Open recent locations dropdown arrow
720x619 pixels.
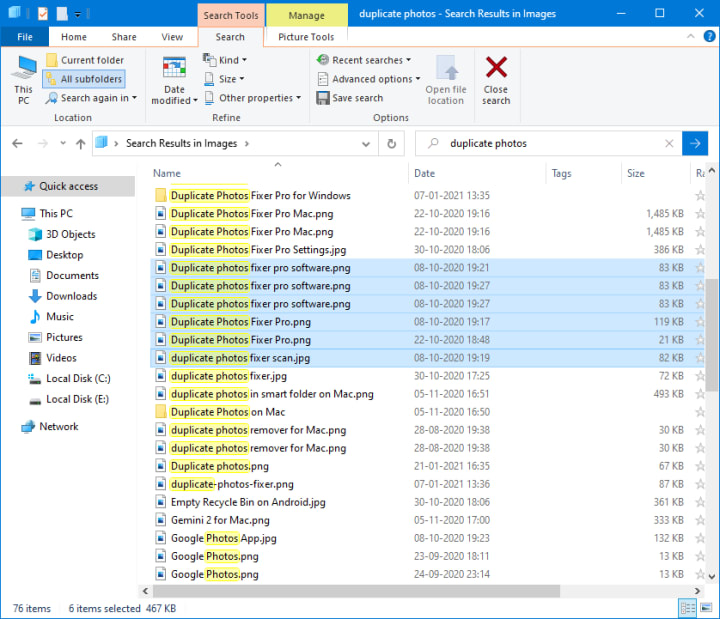coord(63,143)
